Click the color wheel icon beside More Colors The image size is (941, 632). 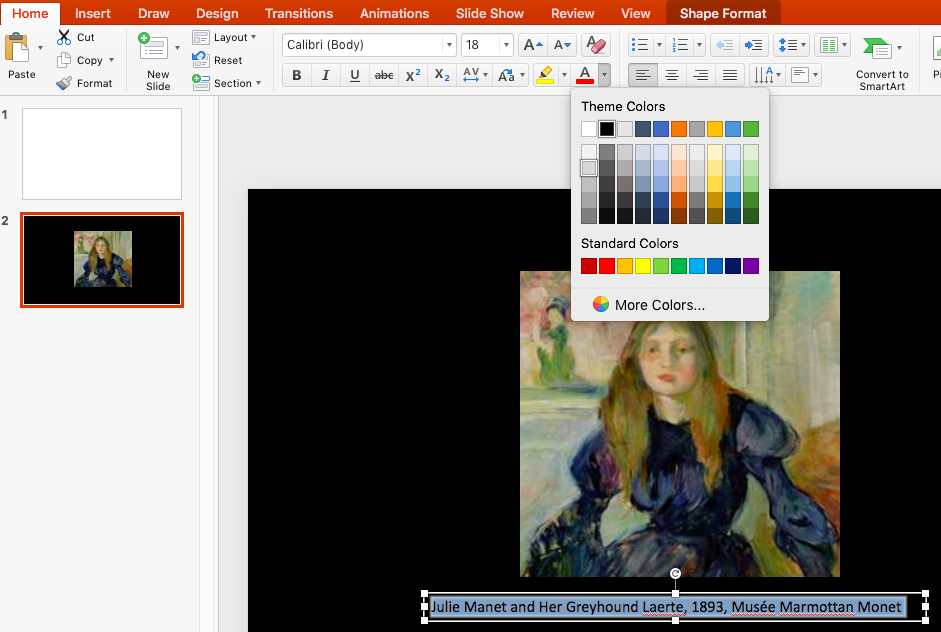coord(601,304)
